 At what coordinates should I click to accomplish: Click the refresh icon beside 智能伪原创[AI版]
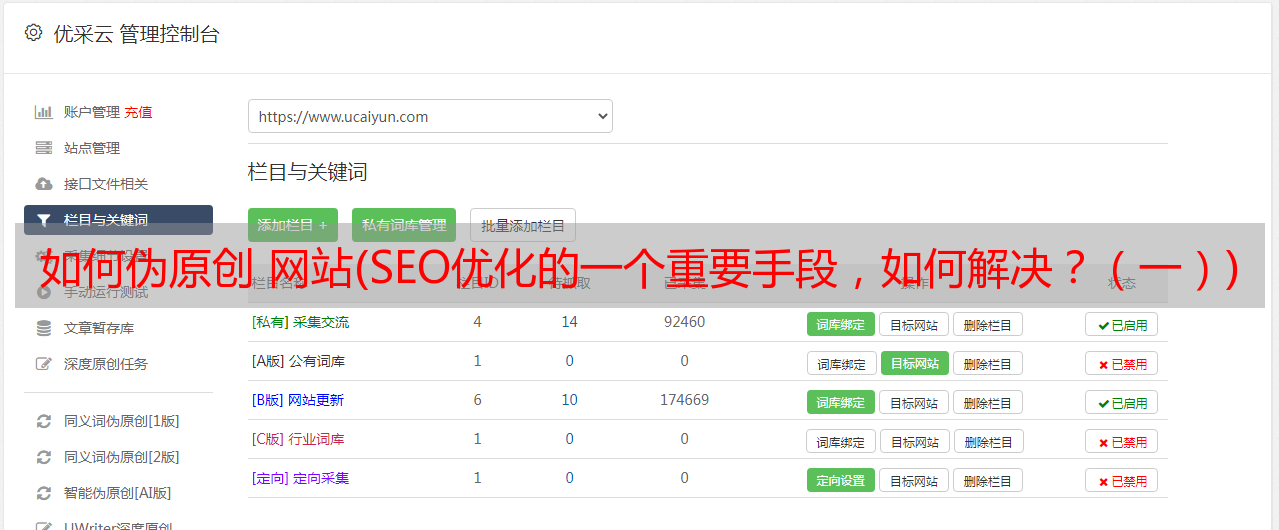click(x=43, y=493)
